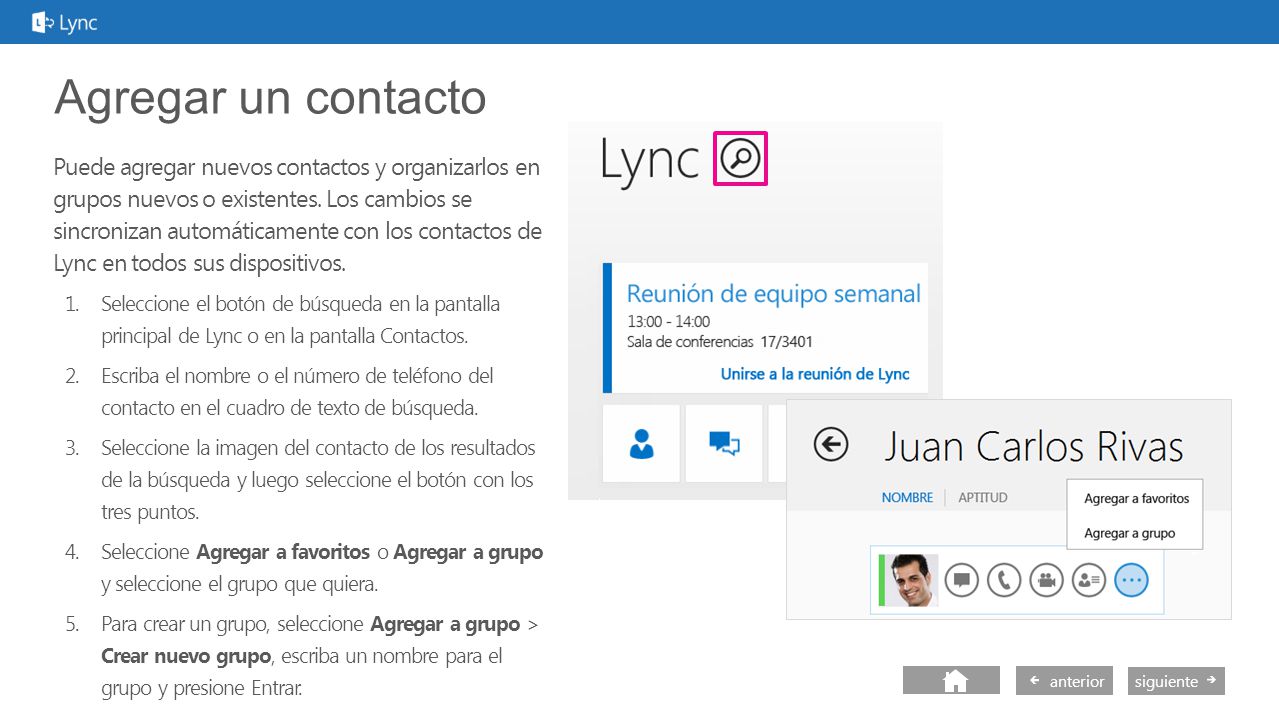The height and width of the screenshot is (720, 1279).
Task: Start instant message with the contact
Action: pos(962,580)
